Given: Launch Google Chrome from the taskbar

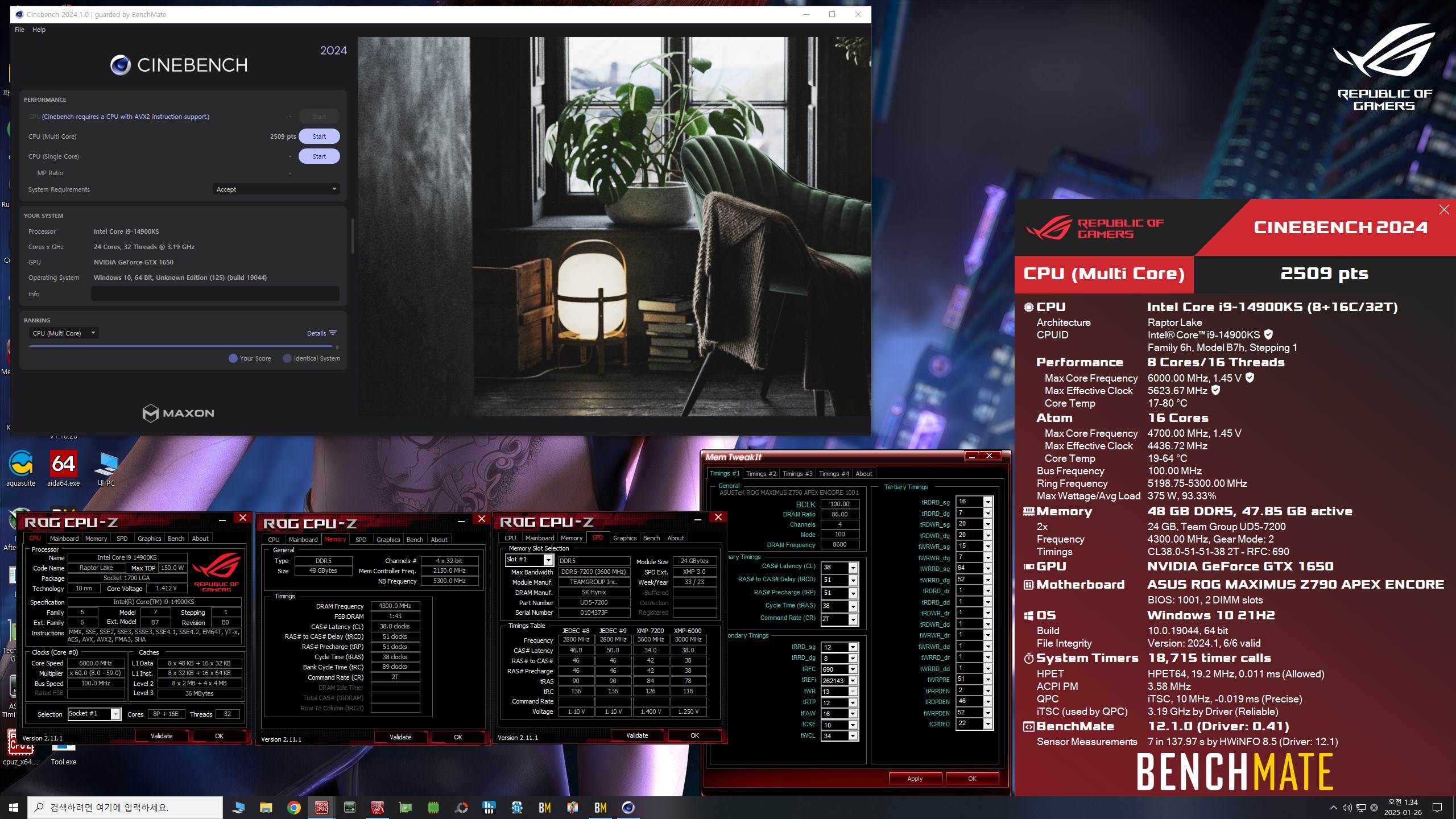Looking at the screenshot, I should point(293,807).
